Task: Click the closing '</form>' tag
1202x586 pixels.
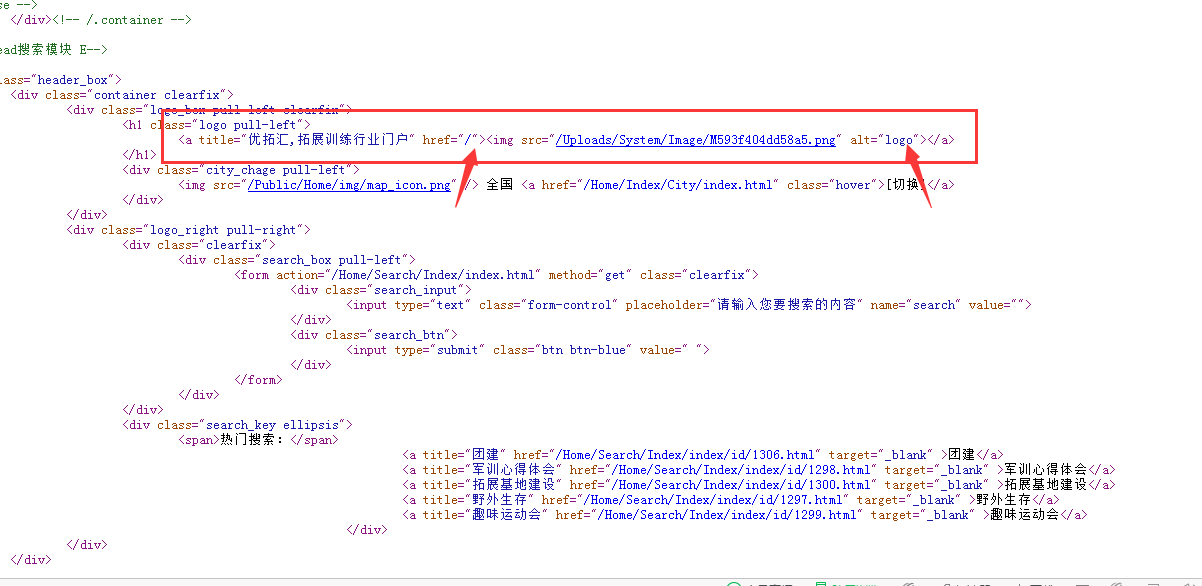Action: 258,380
